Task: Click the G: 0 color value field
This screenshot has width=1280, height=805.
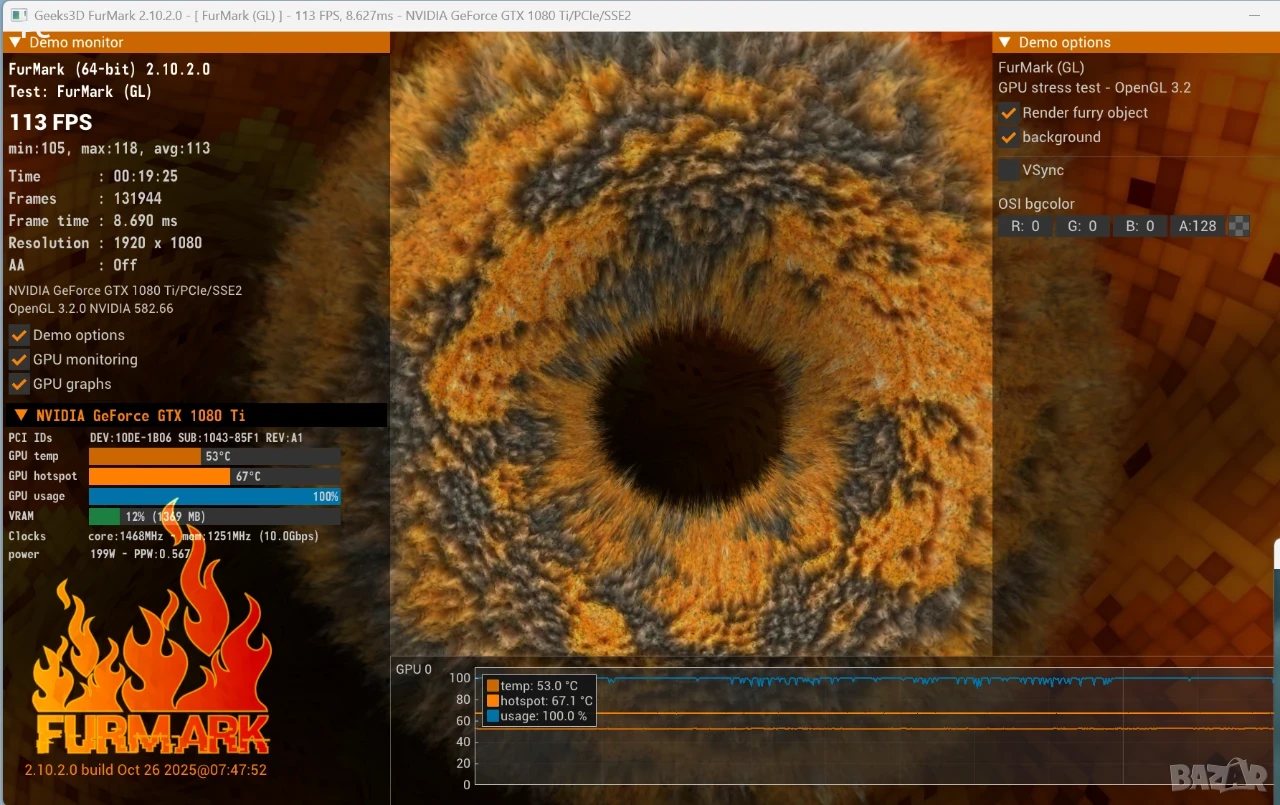Action: coord(1082,226)
